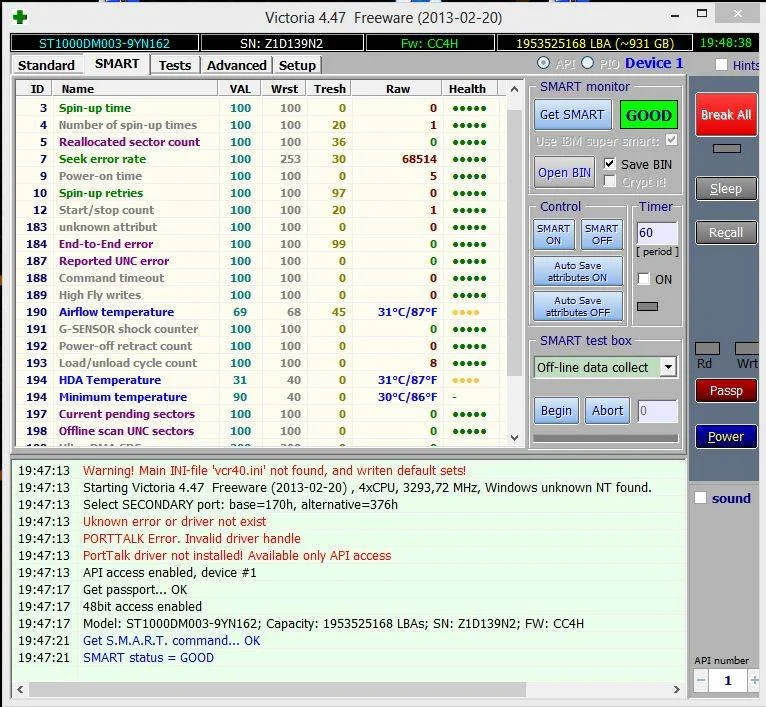Click the Raw column header
The height and width of the screenshot is (707, 766).
pos(397,89)
